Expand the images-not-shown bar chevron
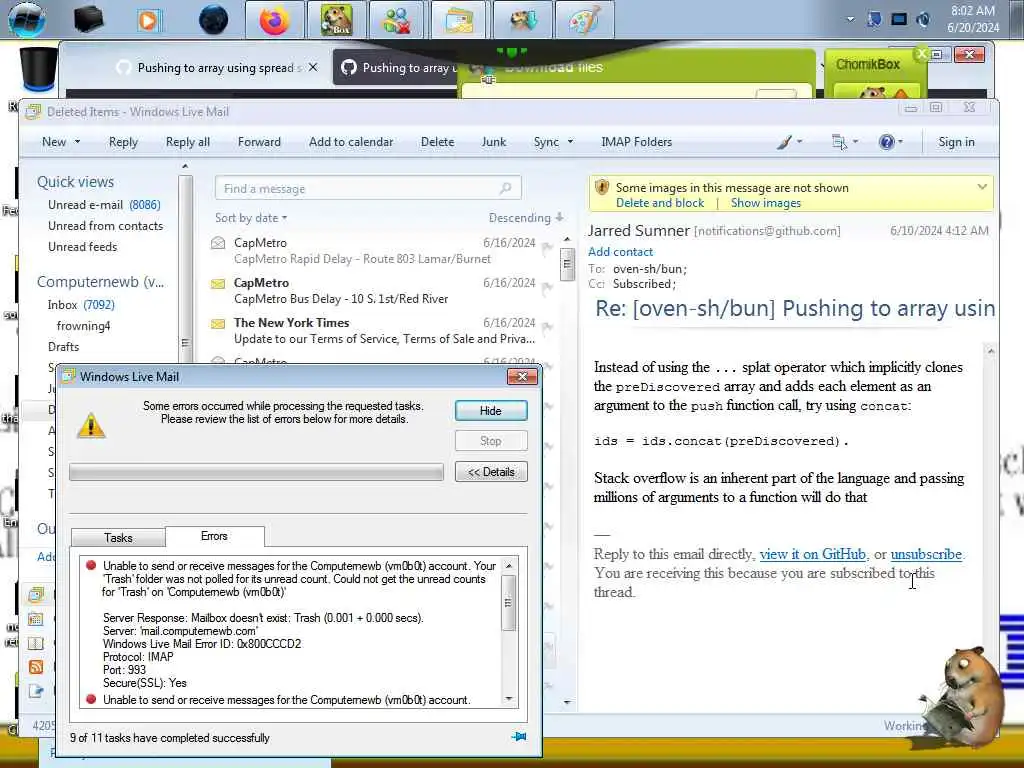Viewport: 1024px width, 768px height. coord(982,187)
